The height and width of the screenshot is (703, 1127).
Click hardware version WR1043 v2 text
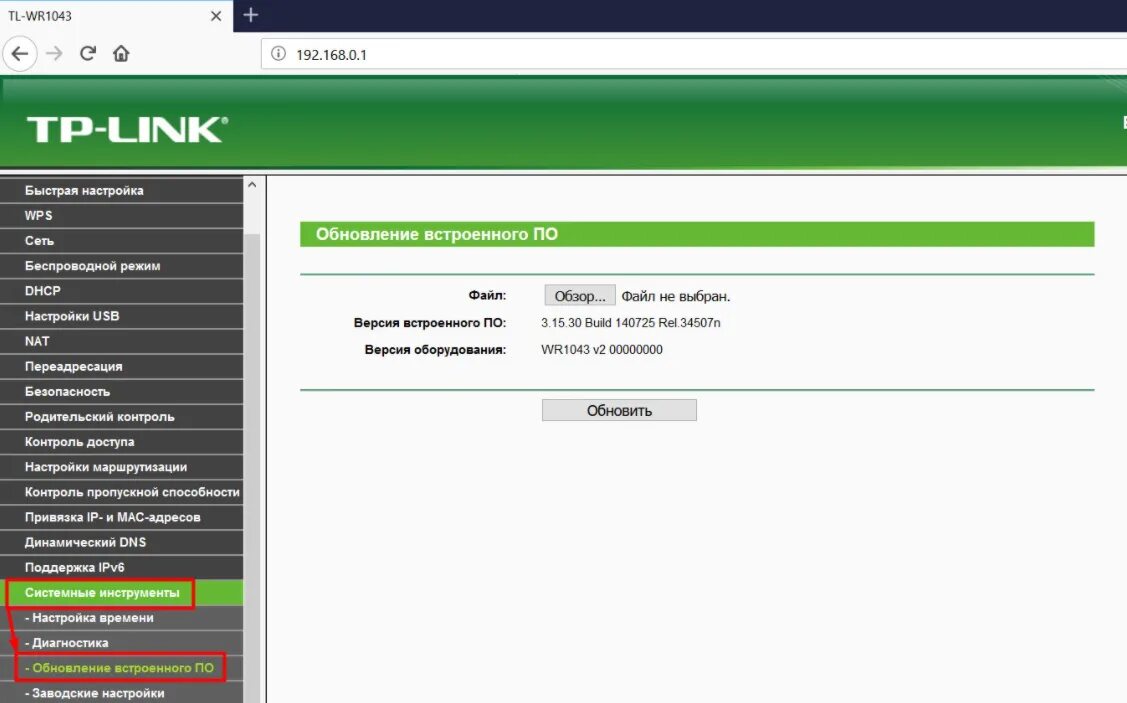point(602,350)
